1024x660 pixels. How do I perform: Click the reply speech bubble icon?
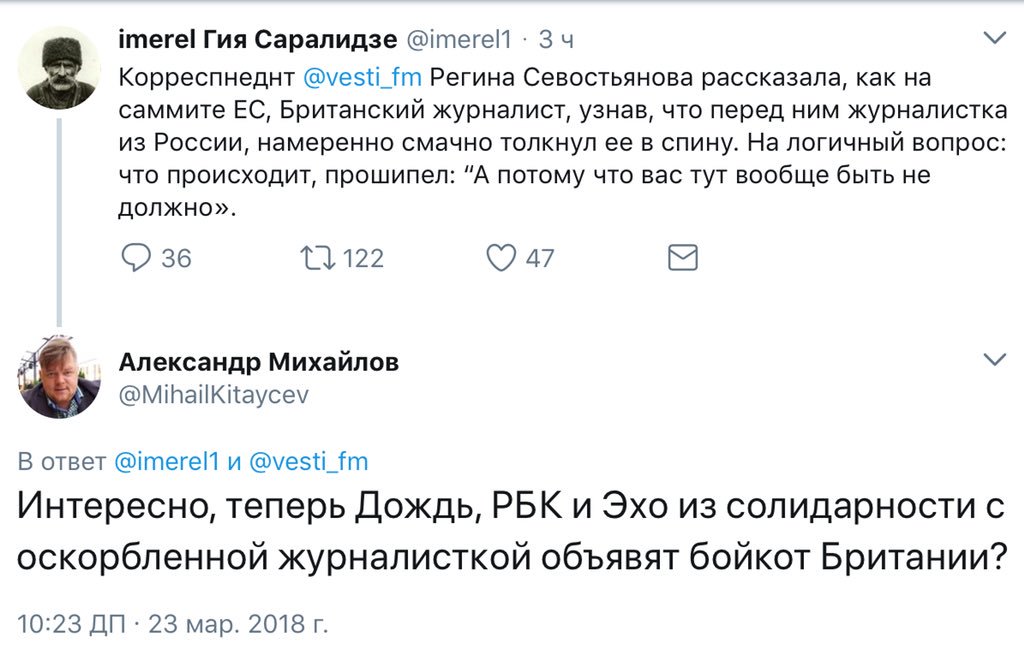135,258
